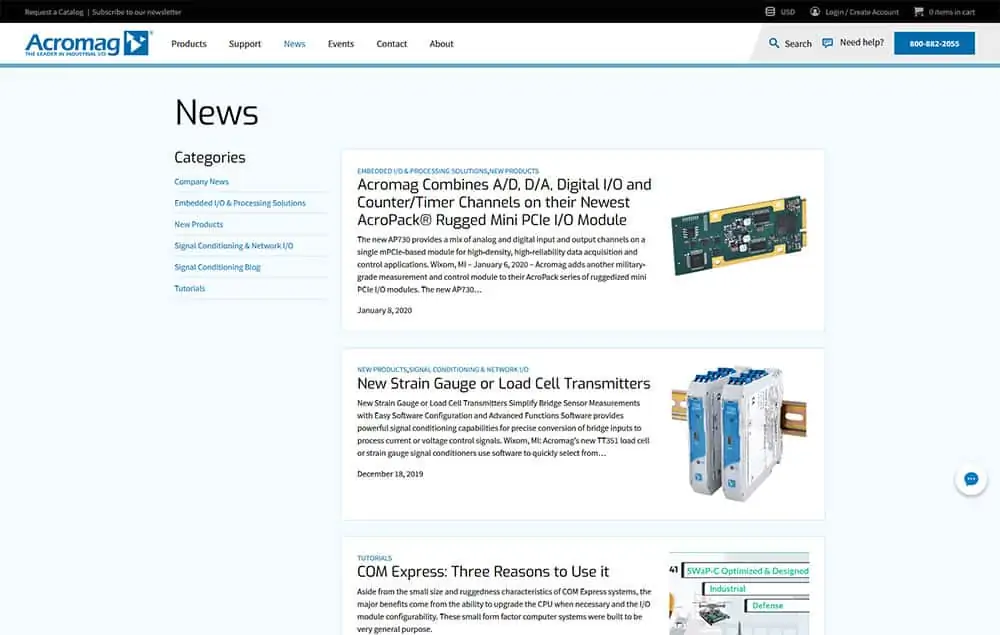The width and height of the screenshot is (1000, 635).
Task: Open the Company News category
Action: (202, 182)
